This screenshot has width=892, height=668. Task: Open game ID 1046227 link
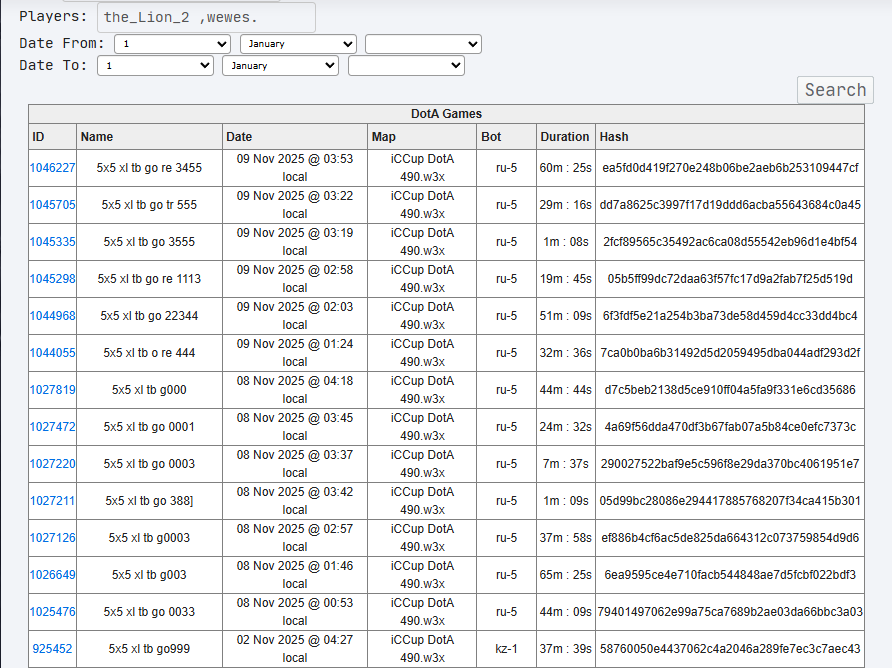click(52, 168)
